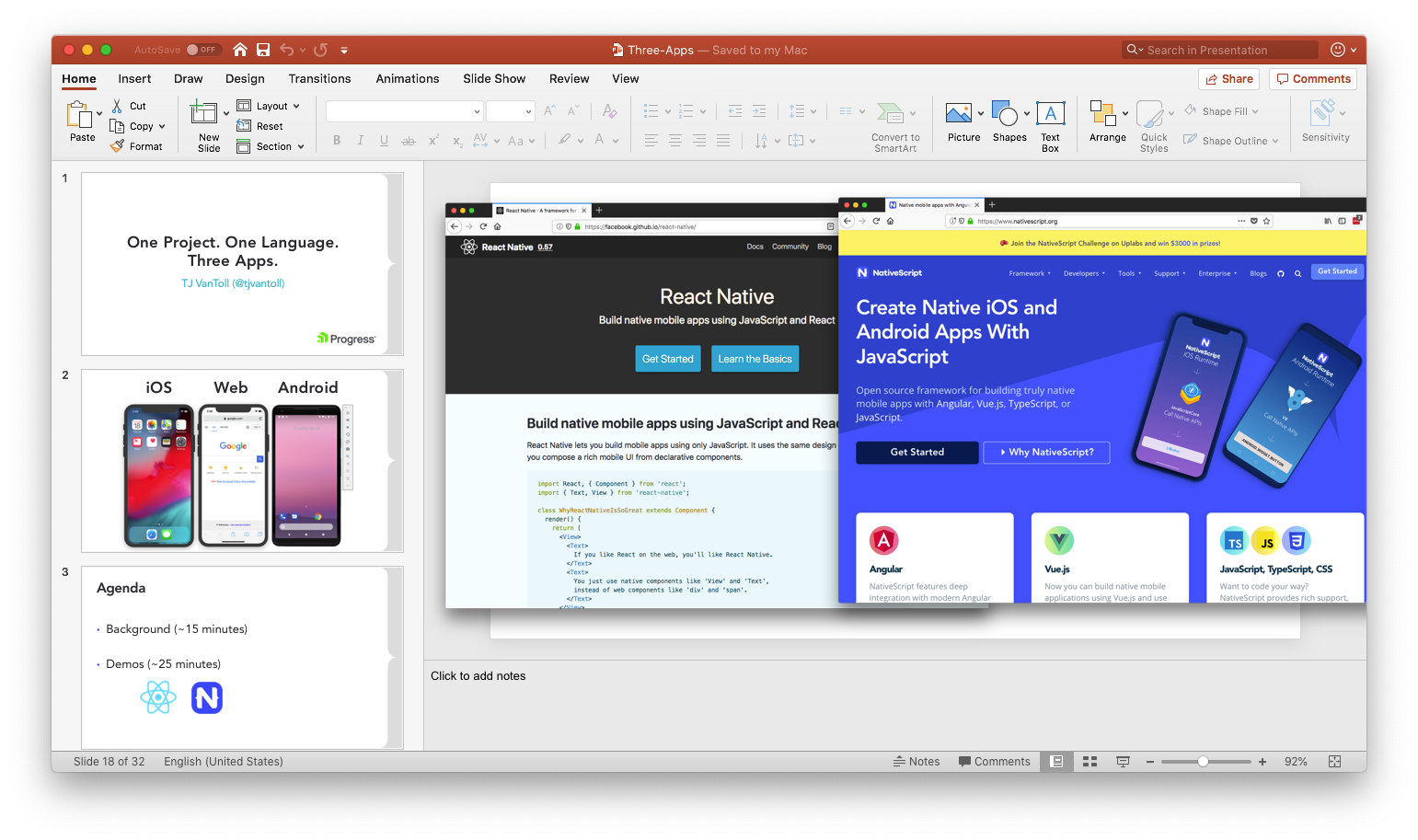Click Convert to SmartArt
The image size is (1418, 840).
(x=895, y=127)
